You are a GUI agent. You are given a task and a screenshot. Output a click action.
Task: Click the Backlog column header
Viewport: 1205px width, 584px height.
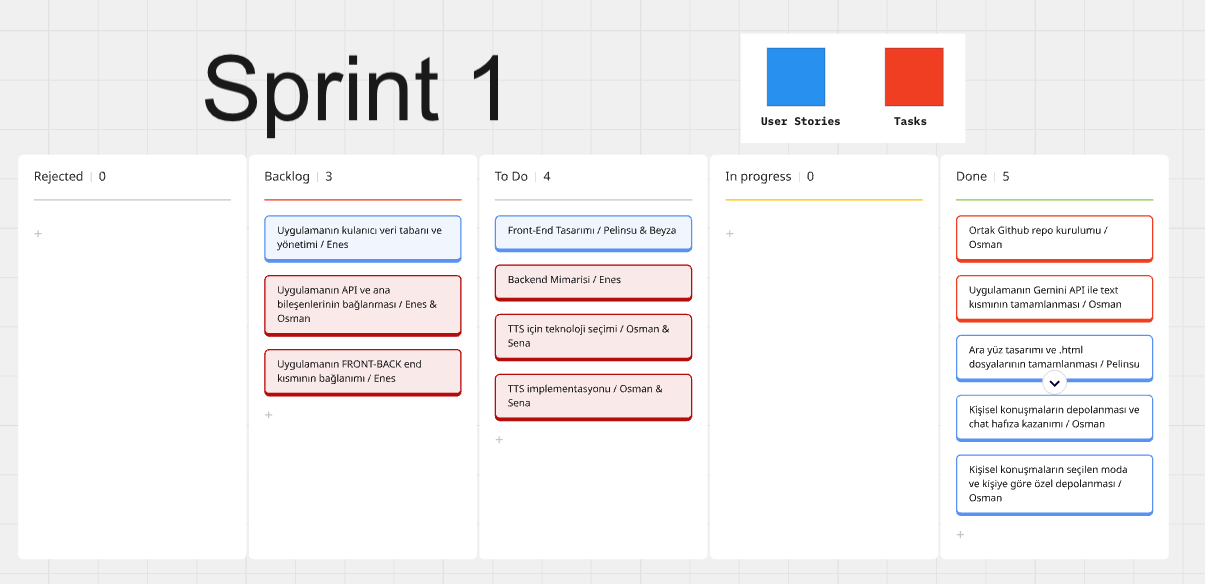[x=287, y=177]
